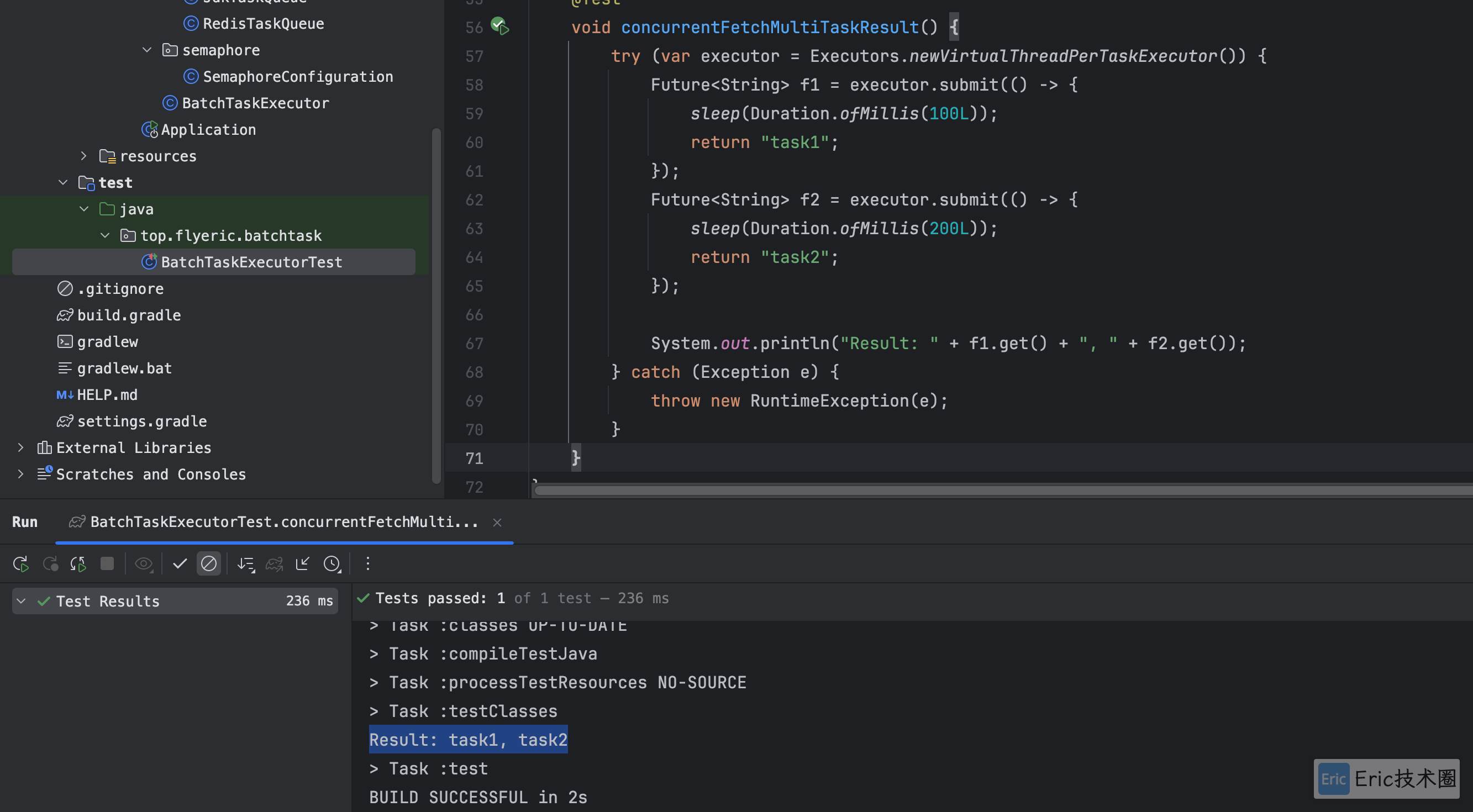Screen dimensions: 1473x812
Task: Stop the running process
Action: click(107, 564)
